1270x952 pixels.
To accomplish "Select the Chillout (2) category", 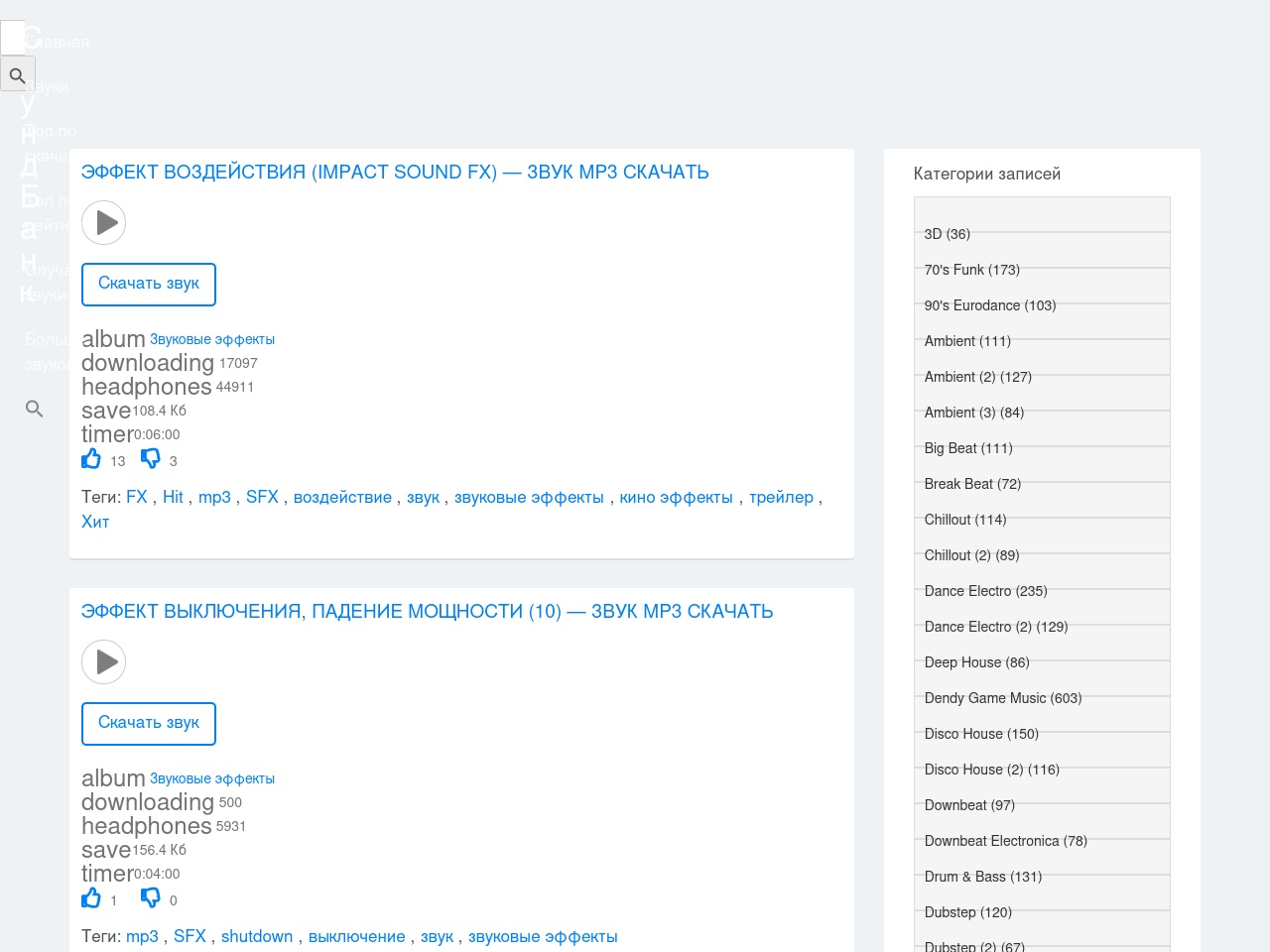I will [972, 555].
